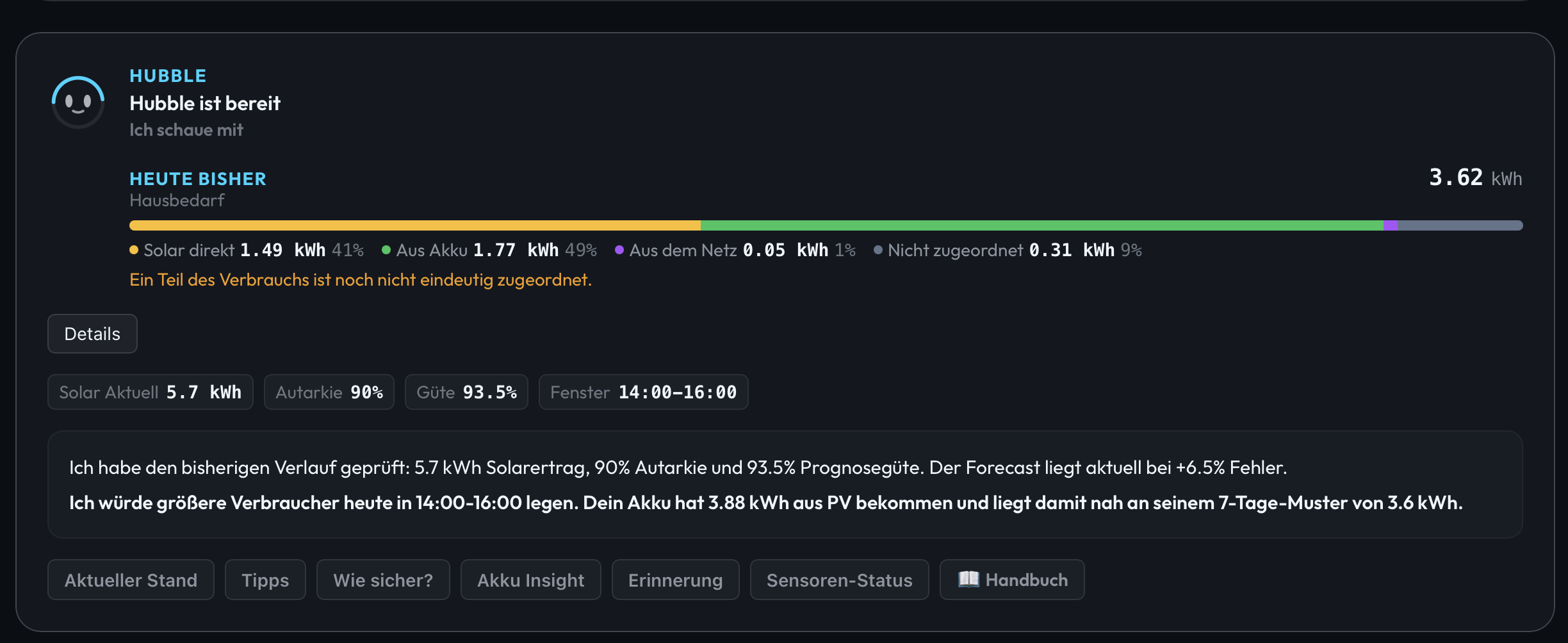Viewport: 1568px width, 643px height.
Task: Show the Sensoren-Status
Action: pyautogui.click(x=839, y=580)
